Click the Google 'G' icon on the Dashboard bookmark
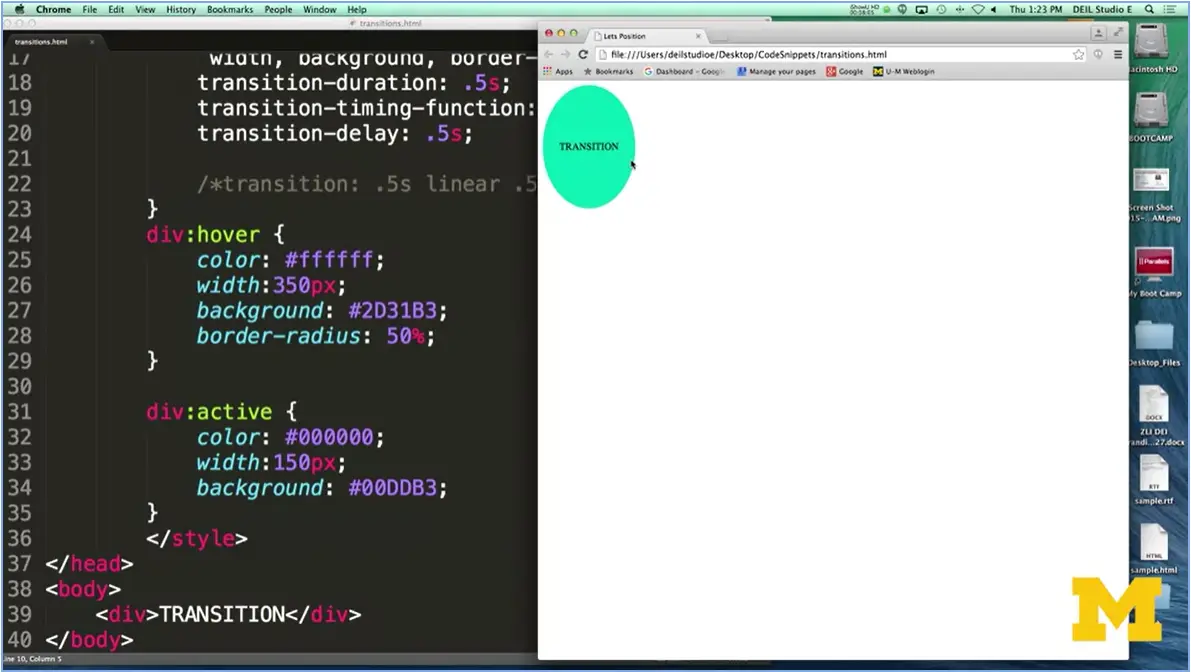 650,71
